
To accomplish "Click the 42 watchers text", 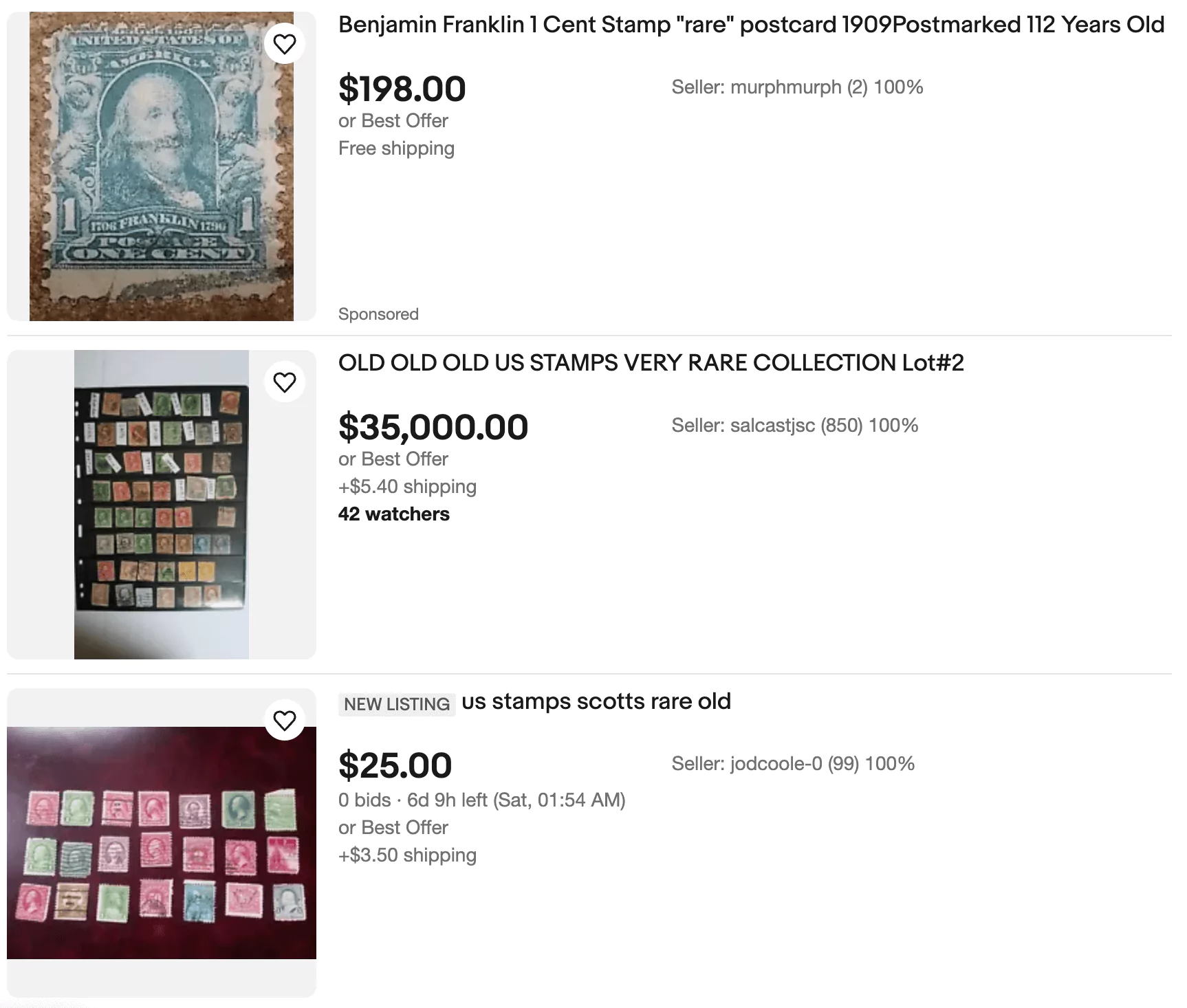I will tap(393, 514).
